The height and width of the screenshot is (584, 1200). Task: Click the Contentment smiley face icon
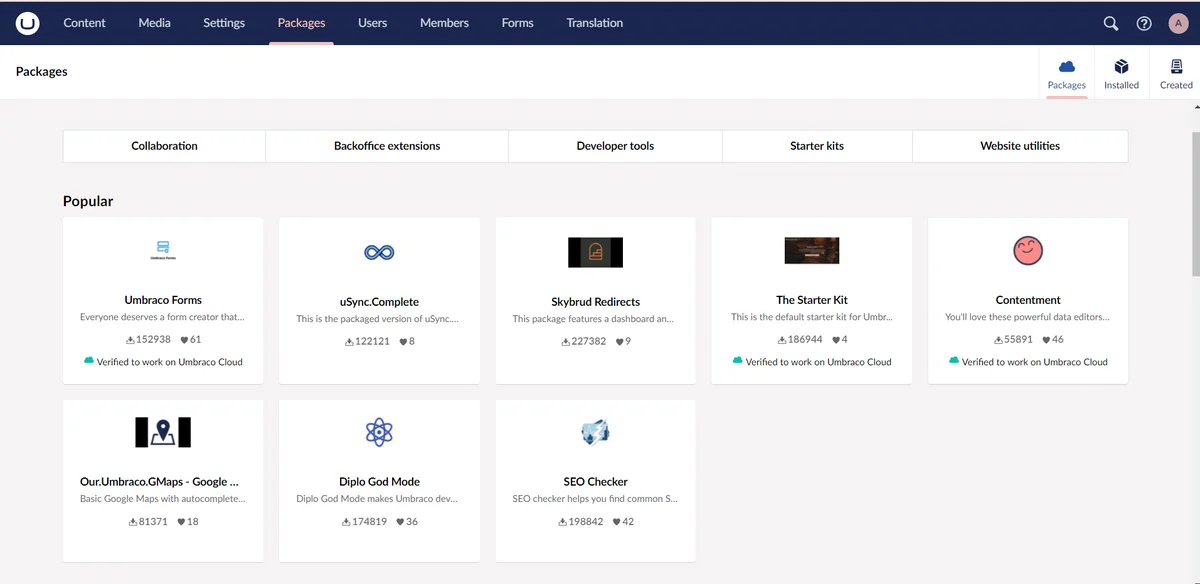(x=1028, y=250)
